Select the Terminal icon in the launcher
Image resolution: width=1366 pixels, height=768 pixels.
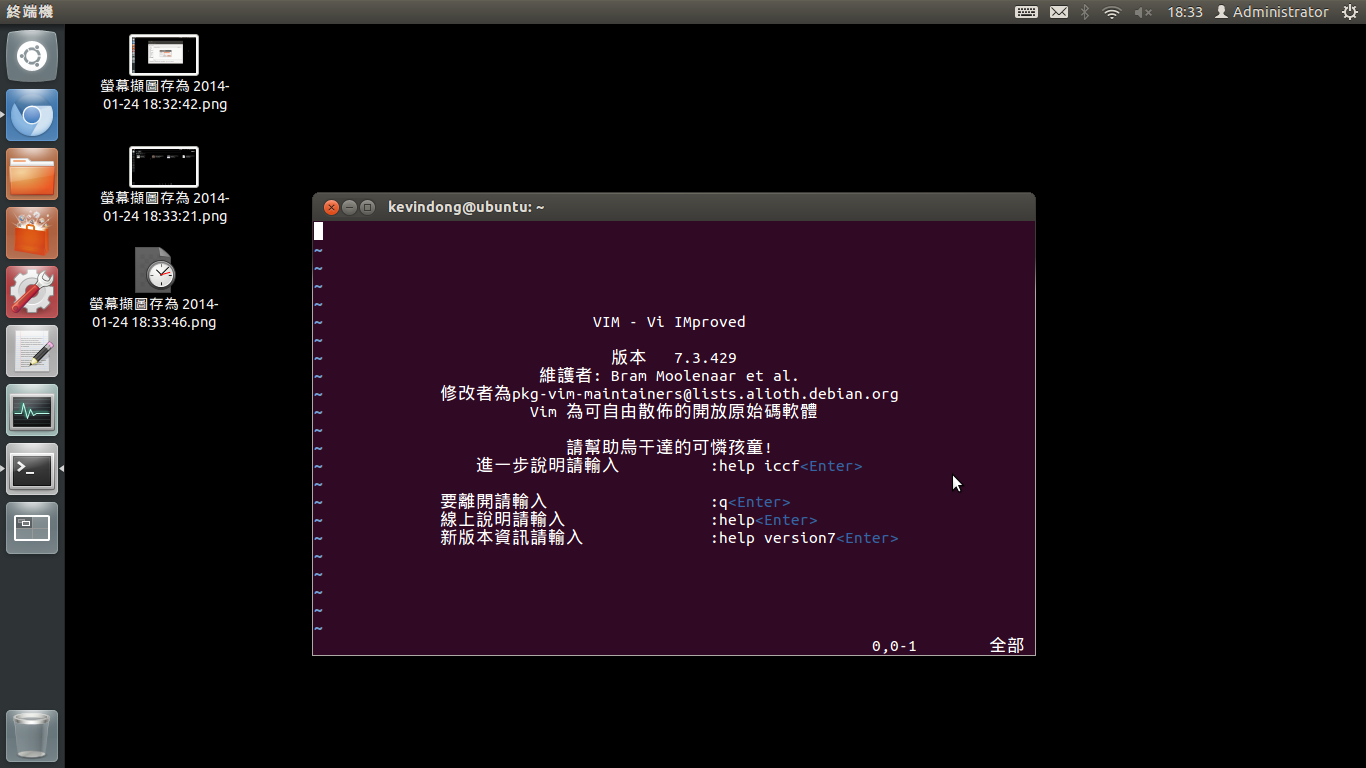coord(32,469)
